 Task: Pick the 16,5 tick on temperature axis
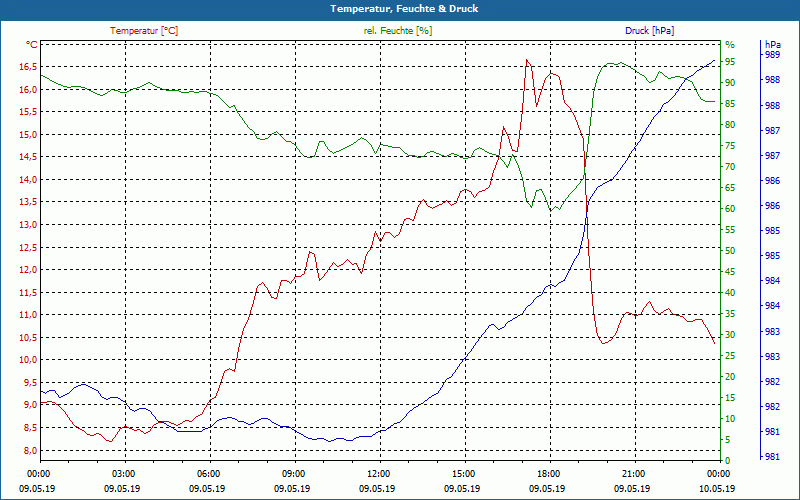click(28, 67)
